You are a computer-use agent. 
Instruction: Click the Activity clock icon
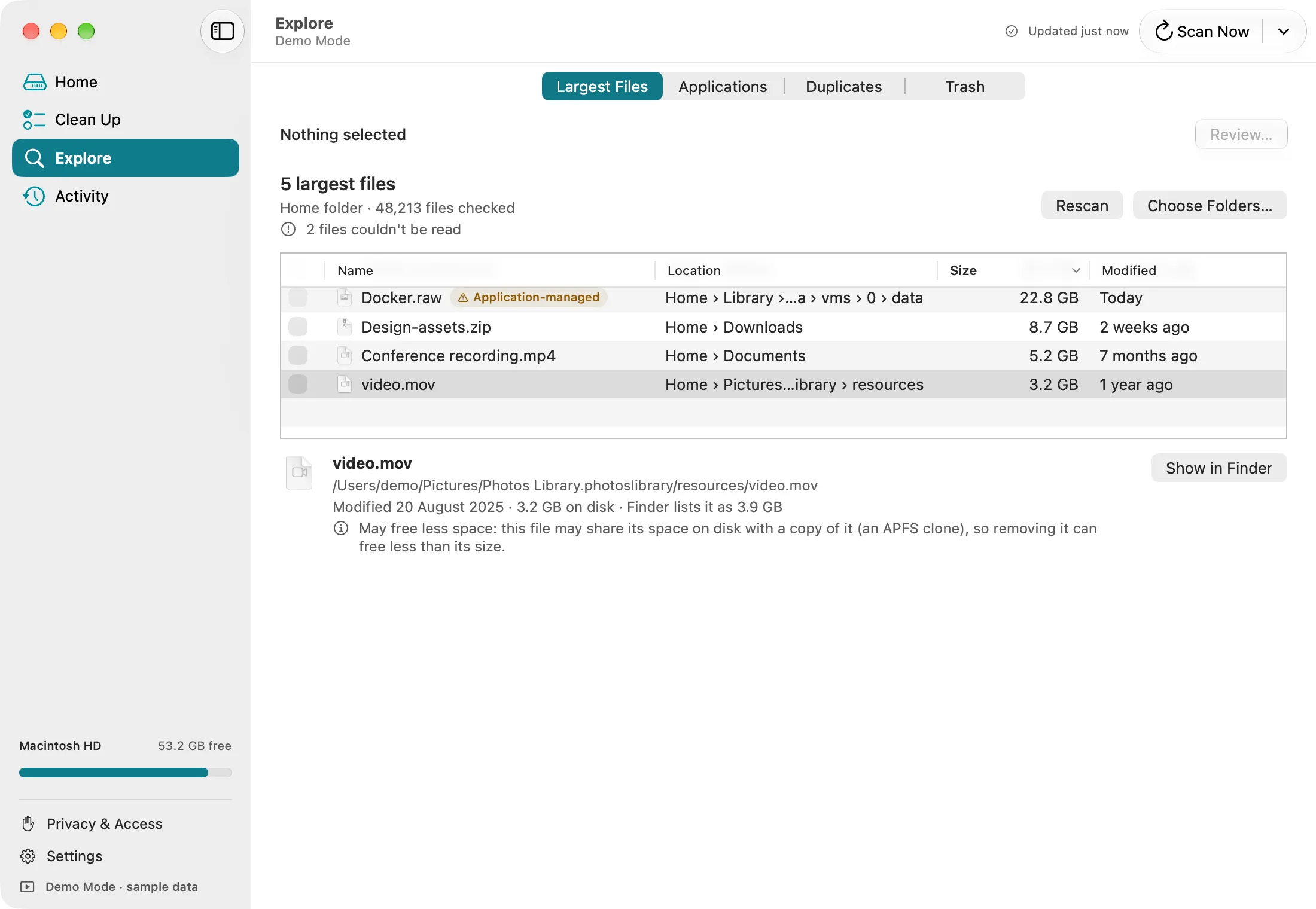point(35,196)
